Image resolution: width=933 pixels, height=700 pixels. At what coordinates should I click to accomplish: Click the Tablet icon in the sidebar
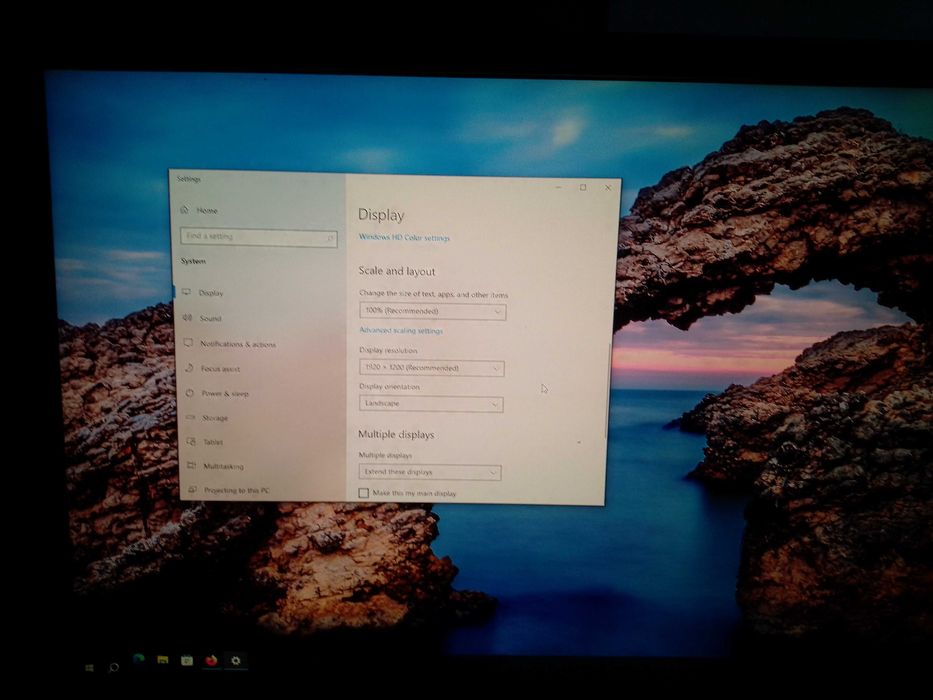191,441
